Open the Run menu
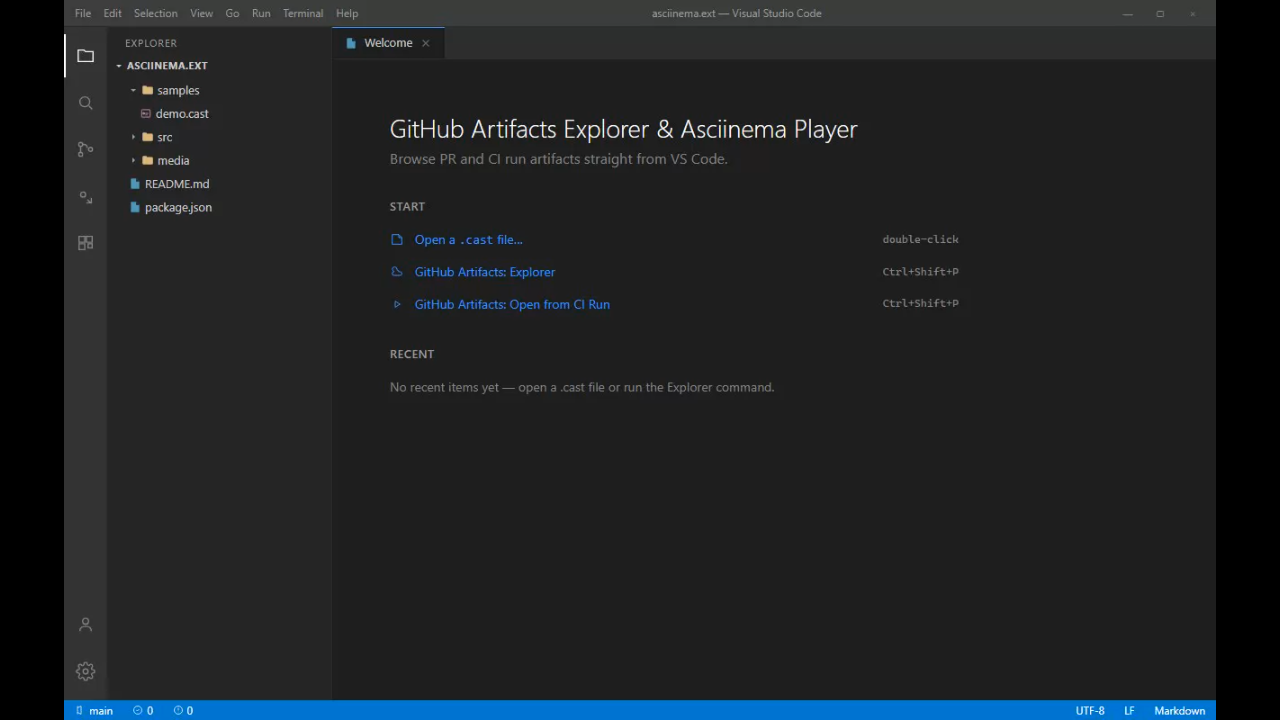Screen dimensions: 1280x720 (261, 13)
